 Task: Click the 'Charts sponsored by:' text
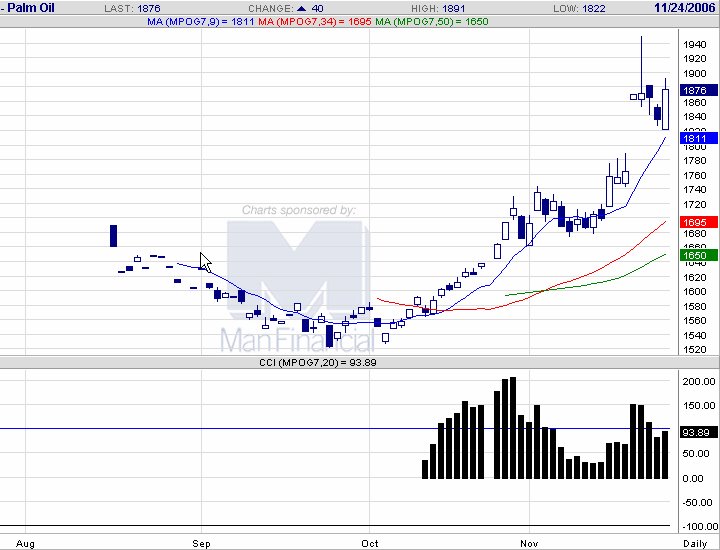(x=298, y=210)
